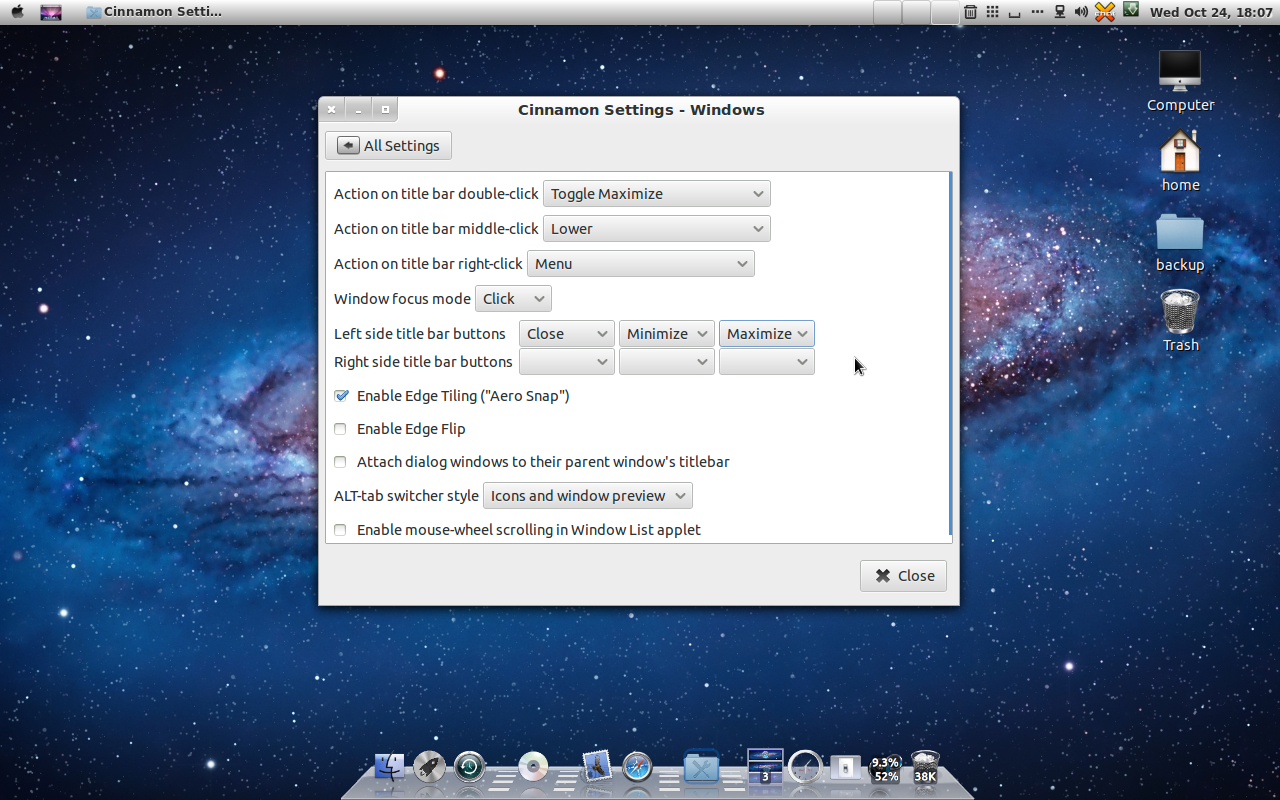Open the left side Maximize button dropdown
The width and height of the screenshot is (1280, 800).
point(767,334)
